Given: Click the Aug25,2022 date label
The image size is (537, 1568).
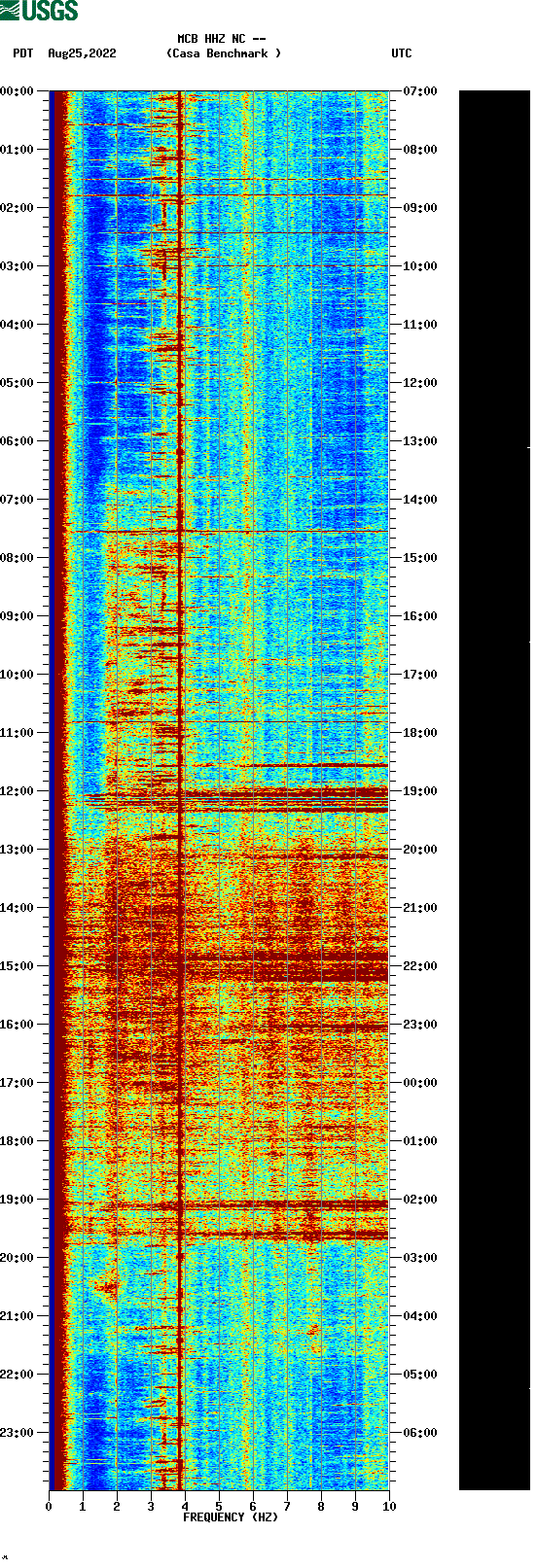Looking at the screenshot, I should pos(82,53).
